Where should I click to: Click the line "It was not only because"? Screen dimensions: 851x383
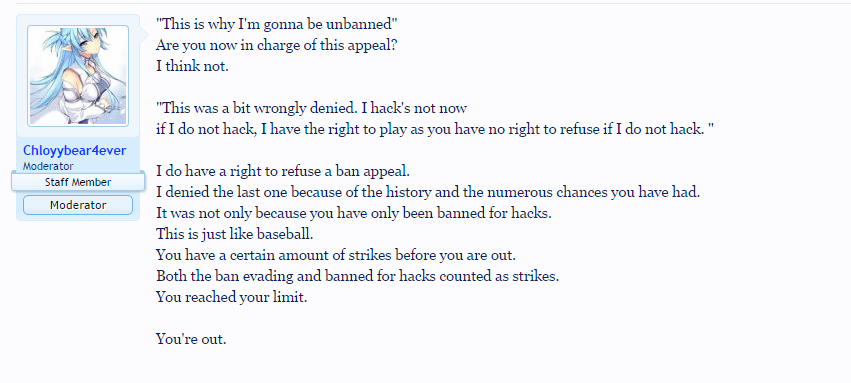pos(354,213)
